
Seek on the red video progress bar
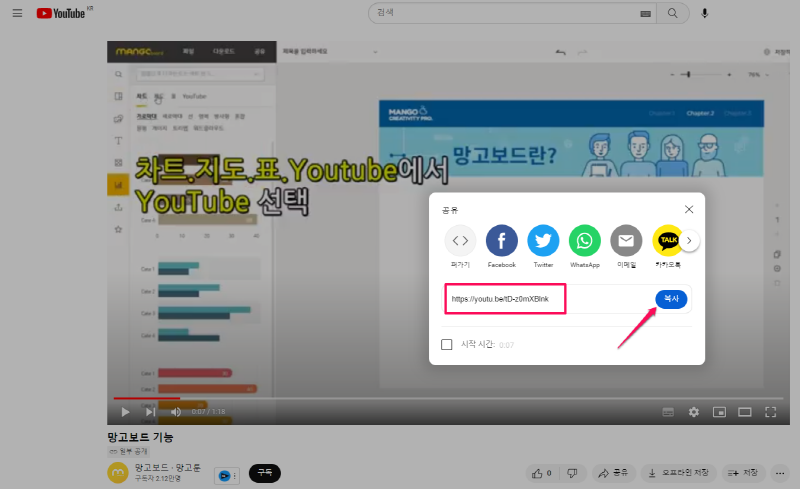click(x=448, y=398)
